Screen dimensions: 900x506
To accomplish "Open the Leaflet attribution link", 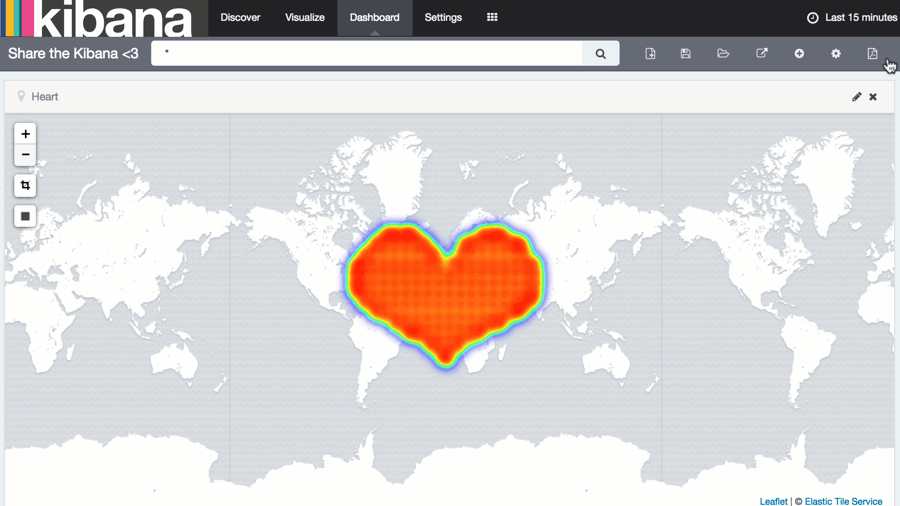I will click(773, 501).
